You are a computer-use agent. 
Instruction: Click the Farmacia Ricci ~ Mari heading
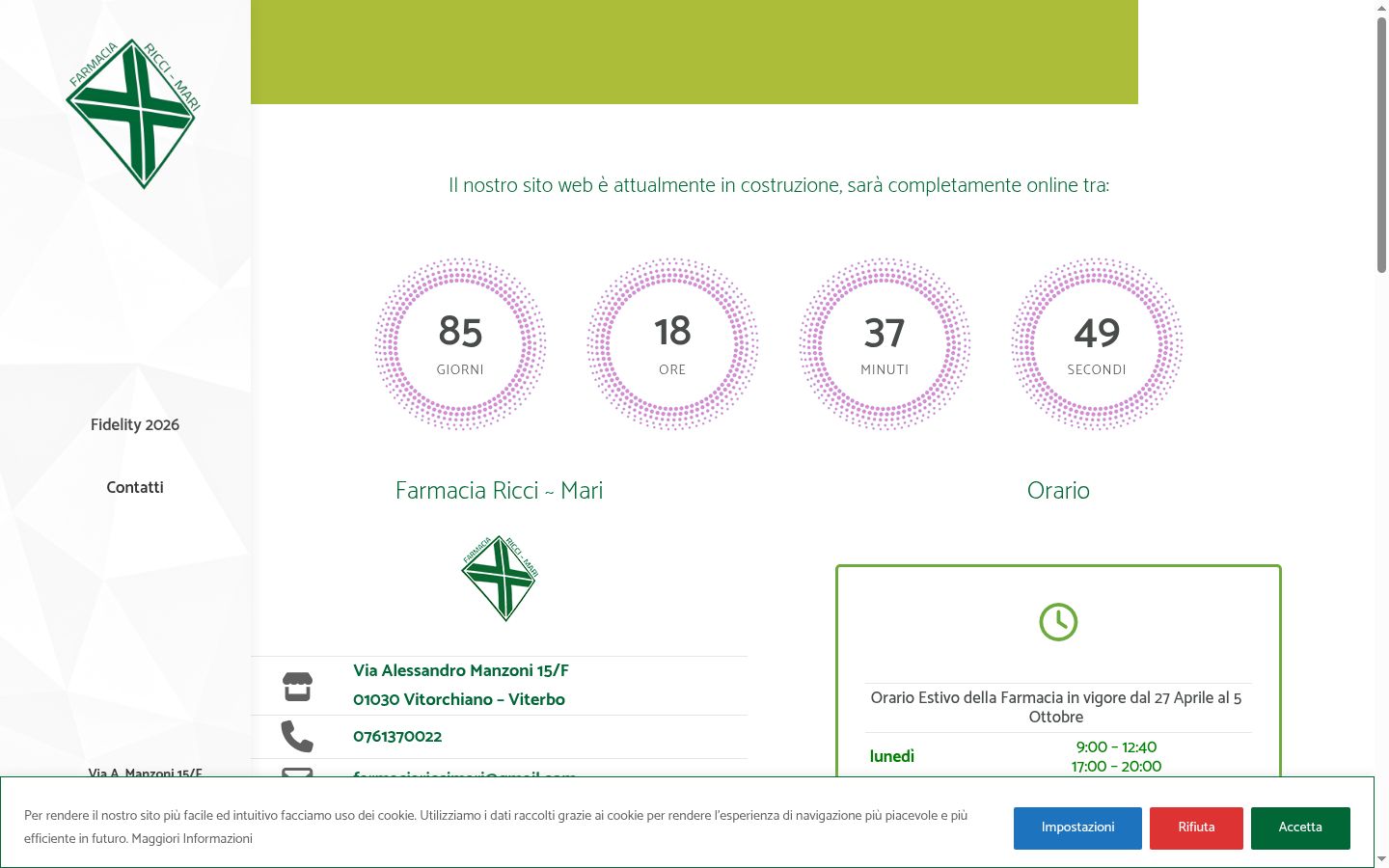pyautogui.click(x=500, y=491)
